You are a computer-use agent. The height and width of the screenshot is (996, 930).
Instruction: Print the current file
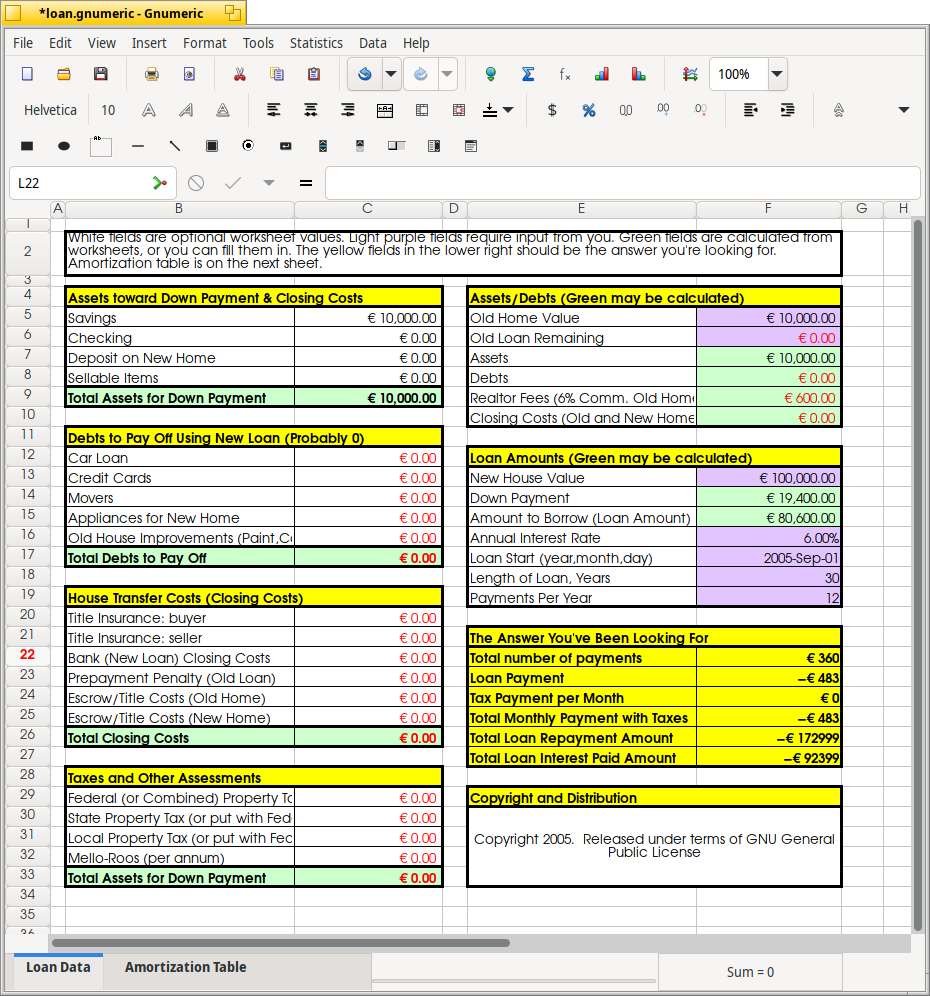pos(151,74)
